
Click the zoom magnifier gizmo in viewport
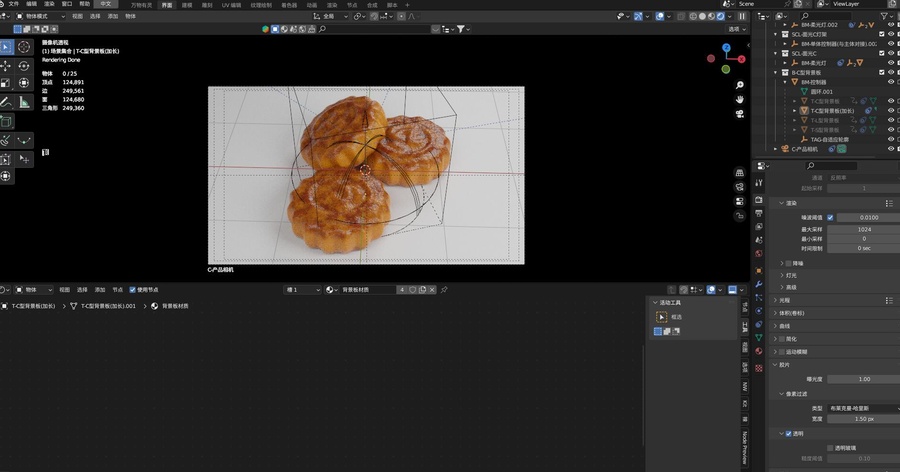740,85
